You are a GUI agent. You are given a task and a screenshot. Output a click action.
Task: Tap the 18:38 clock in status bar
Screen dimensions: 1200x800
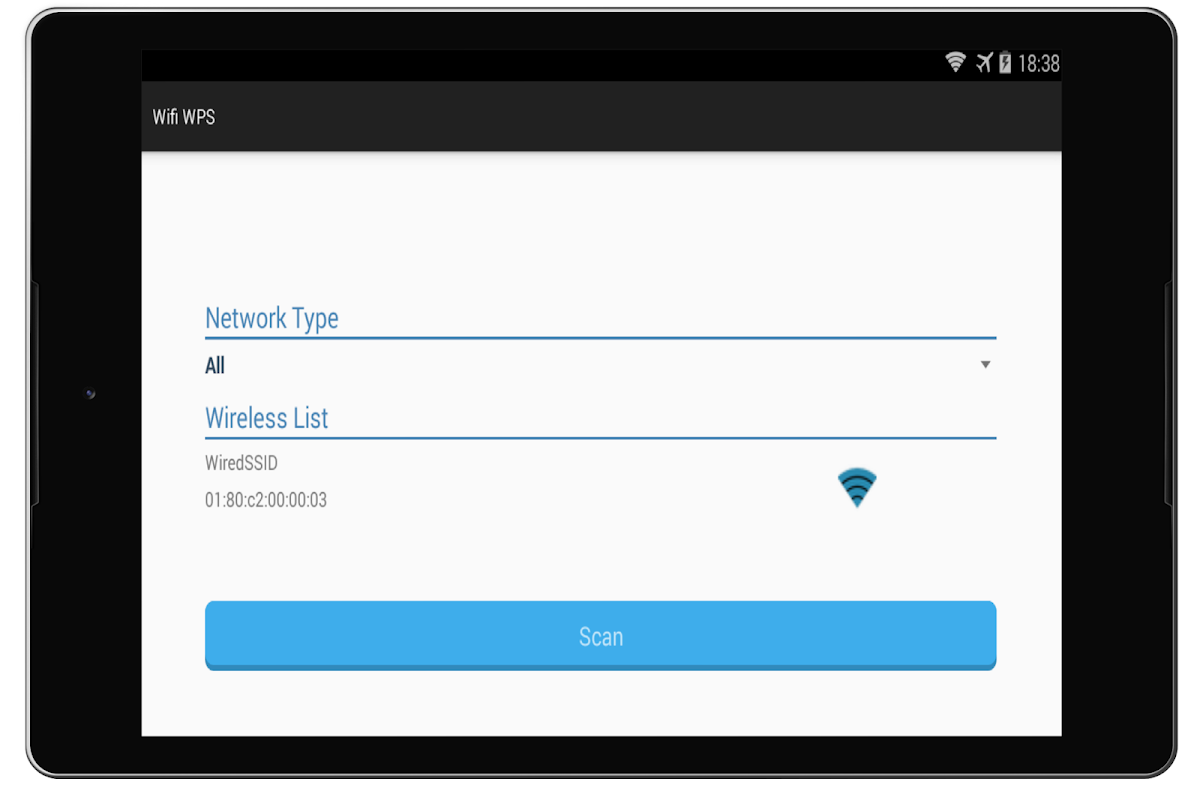pyautogui.click(x=1039, y=64)
